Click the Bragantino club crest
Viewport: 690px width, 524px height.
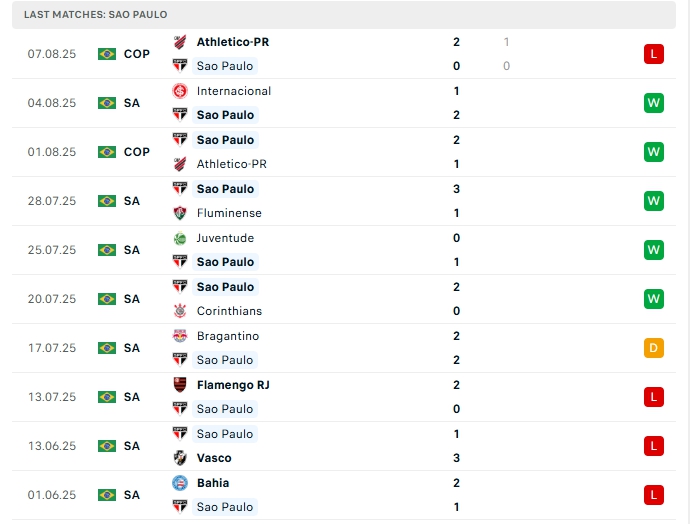[x=180, y=336]
